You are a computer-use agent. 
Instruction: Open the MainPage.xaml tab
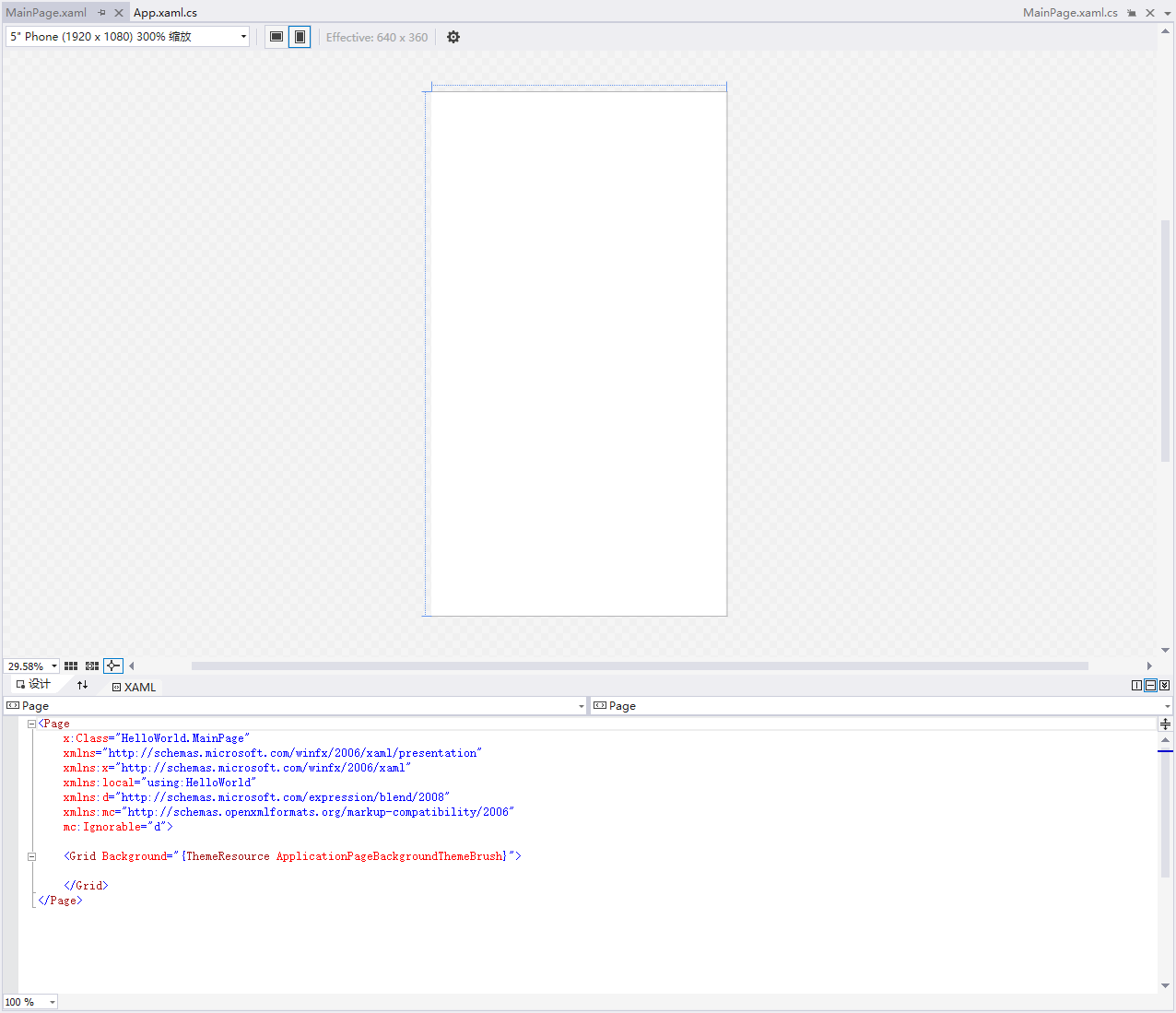pyautogui.click(x=46, y=13)
